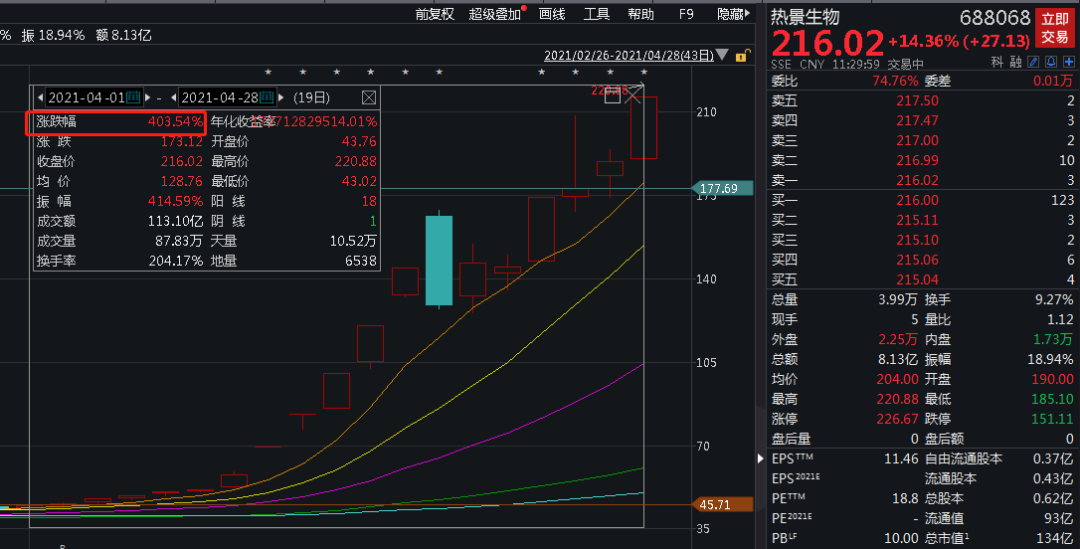Click the F9 menu item

point(686,14)
